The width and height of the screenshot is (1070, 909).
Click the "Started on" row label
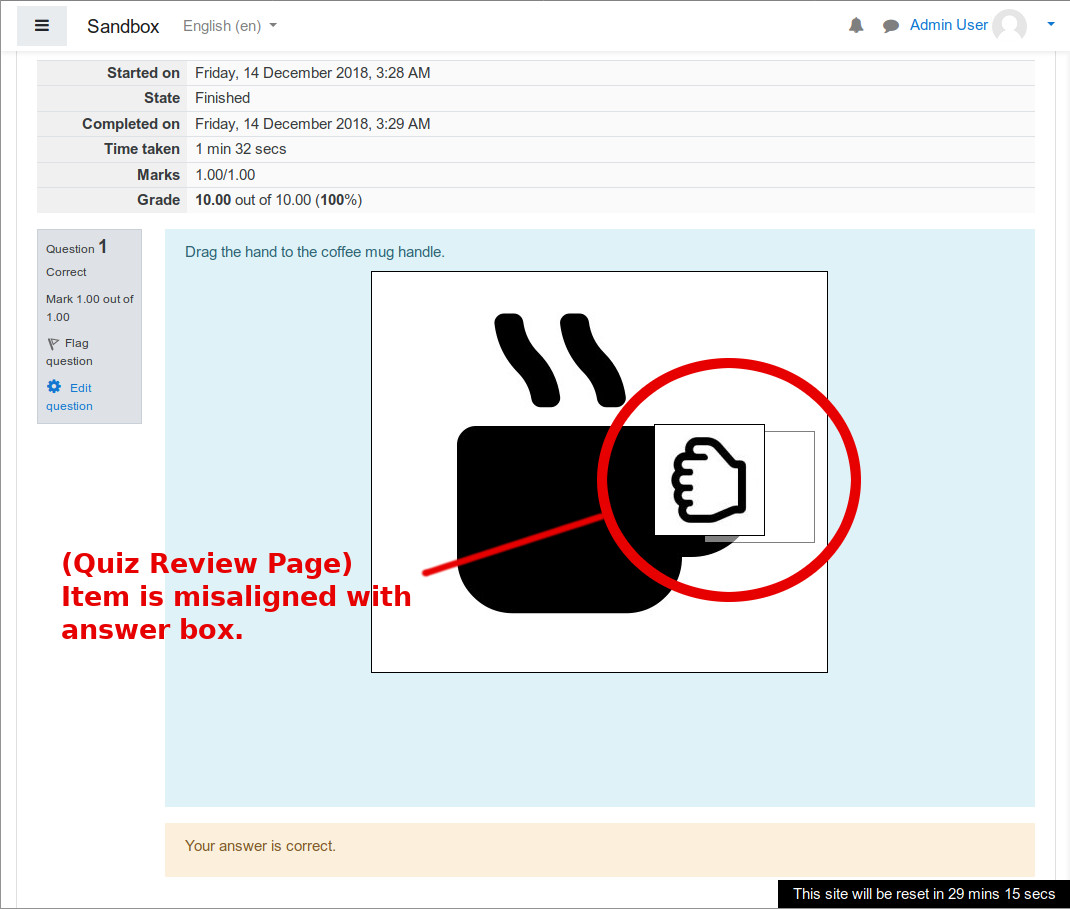[143, 73]
